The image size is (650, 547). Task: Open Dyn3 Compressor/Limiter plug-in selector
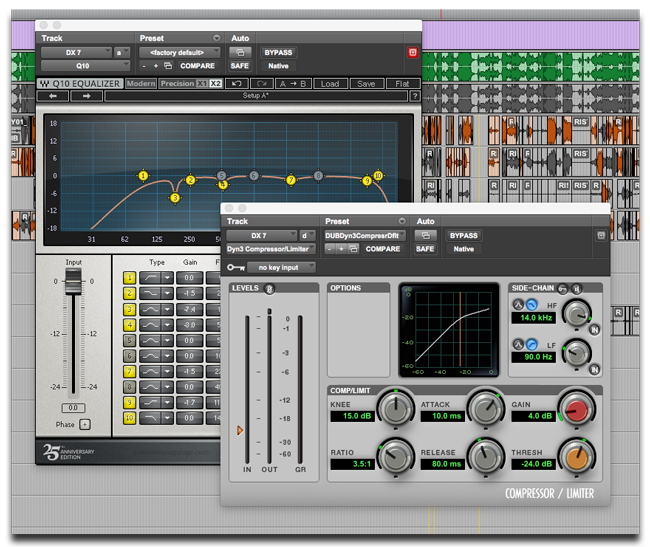271,249
